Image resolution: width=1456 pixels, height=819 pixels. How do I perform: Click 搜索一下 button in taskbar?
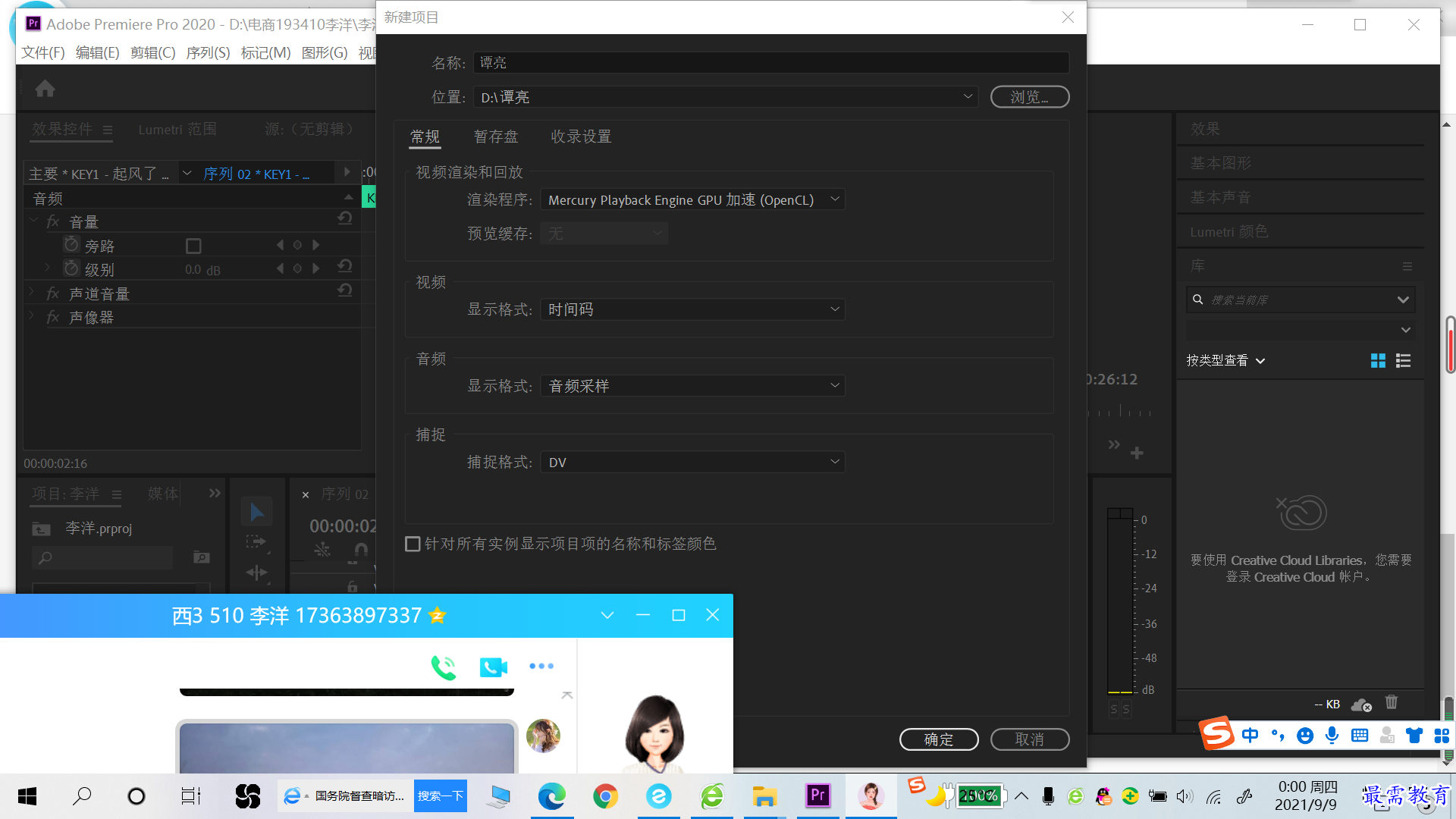(x=441, y=795)
